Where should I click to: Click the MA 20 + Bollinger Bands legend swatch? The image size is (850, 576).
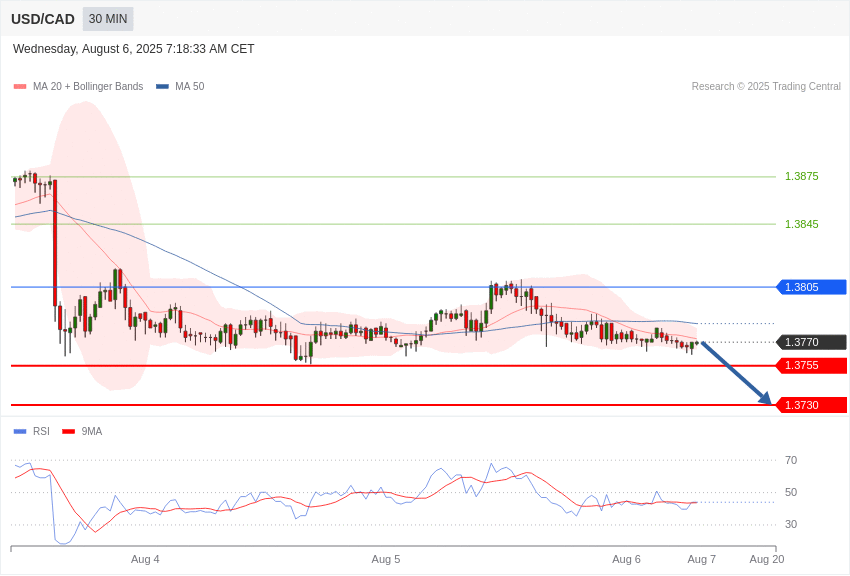pyautogui.click(x=20, y=87)
